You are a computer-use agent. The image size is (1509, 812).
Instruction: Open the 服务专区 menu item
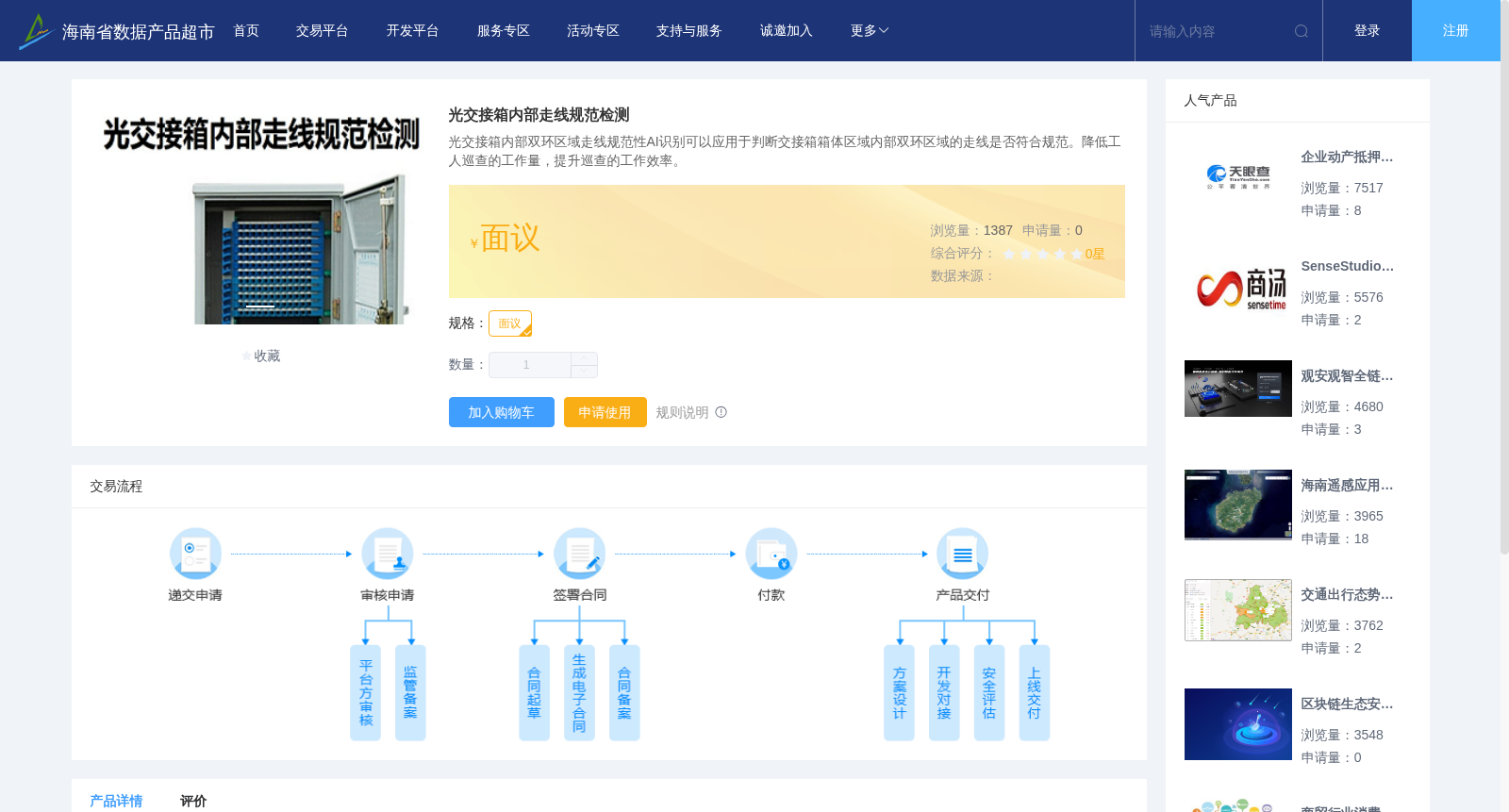(504, 31)
